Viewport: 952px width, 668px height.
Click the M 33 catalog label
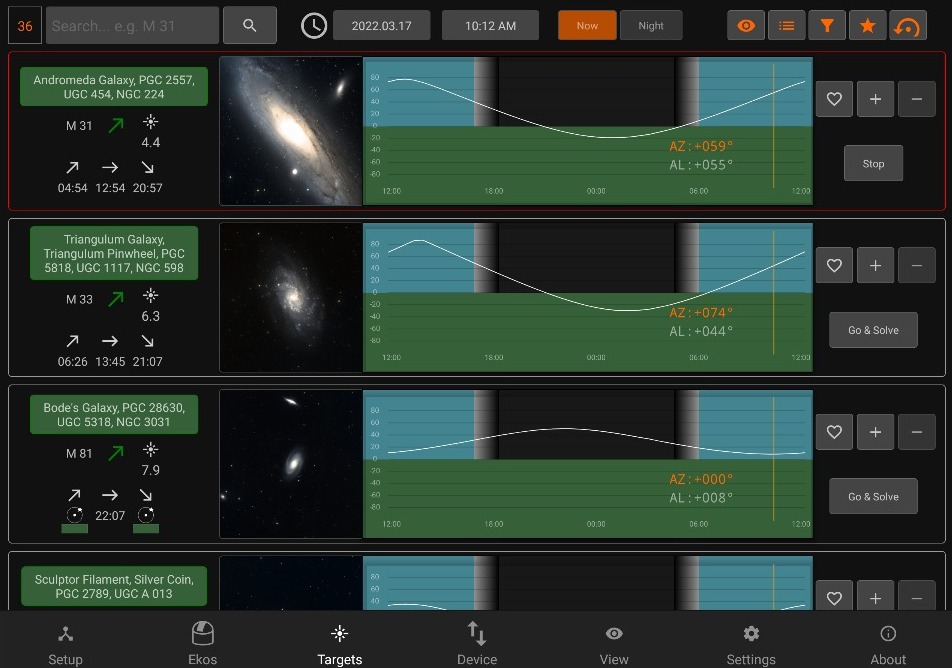point(79,299)
